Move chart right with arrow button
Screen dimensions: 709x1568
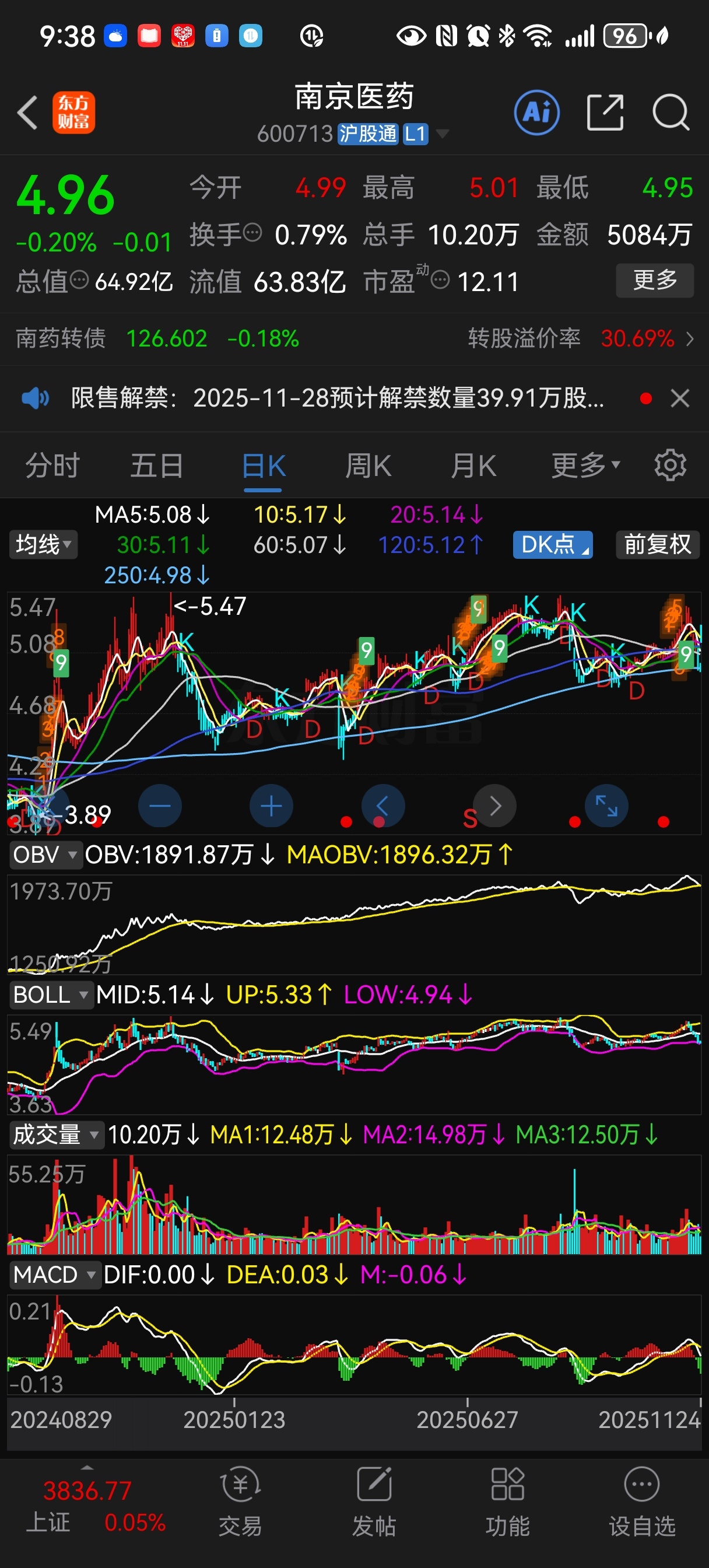click(495, 806)
